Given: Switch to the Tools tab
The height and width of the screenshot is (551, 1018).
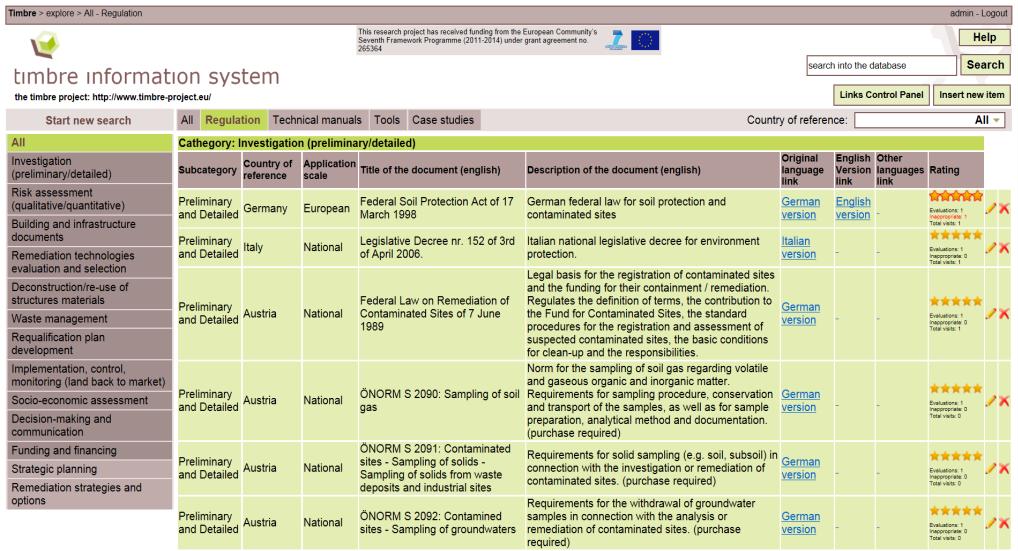Looking at the screenshot, I should (386, 120).
